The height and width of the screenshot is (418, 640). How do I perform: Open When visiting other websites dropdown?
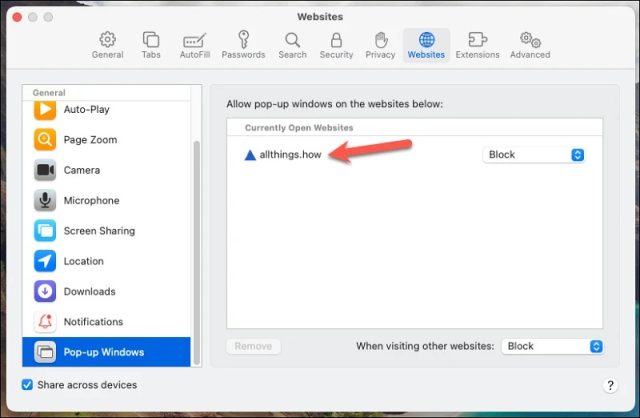[x=552, y=346]
